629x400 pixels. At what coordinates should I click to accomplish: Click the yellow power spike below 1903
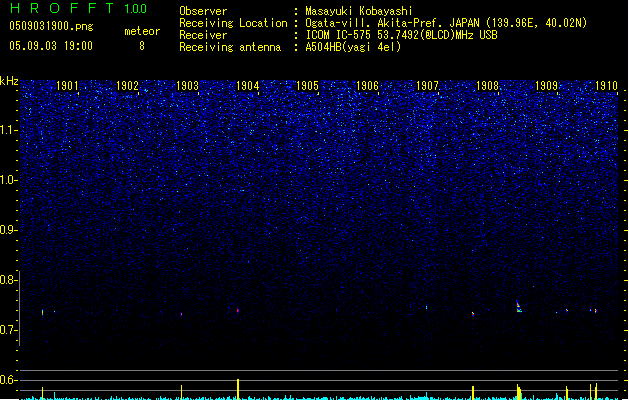click(181, 392)
